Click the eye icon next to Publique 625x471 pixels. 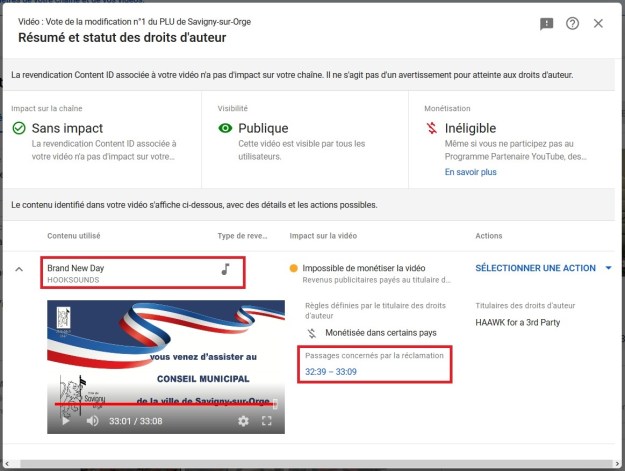225,128
